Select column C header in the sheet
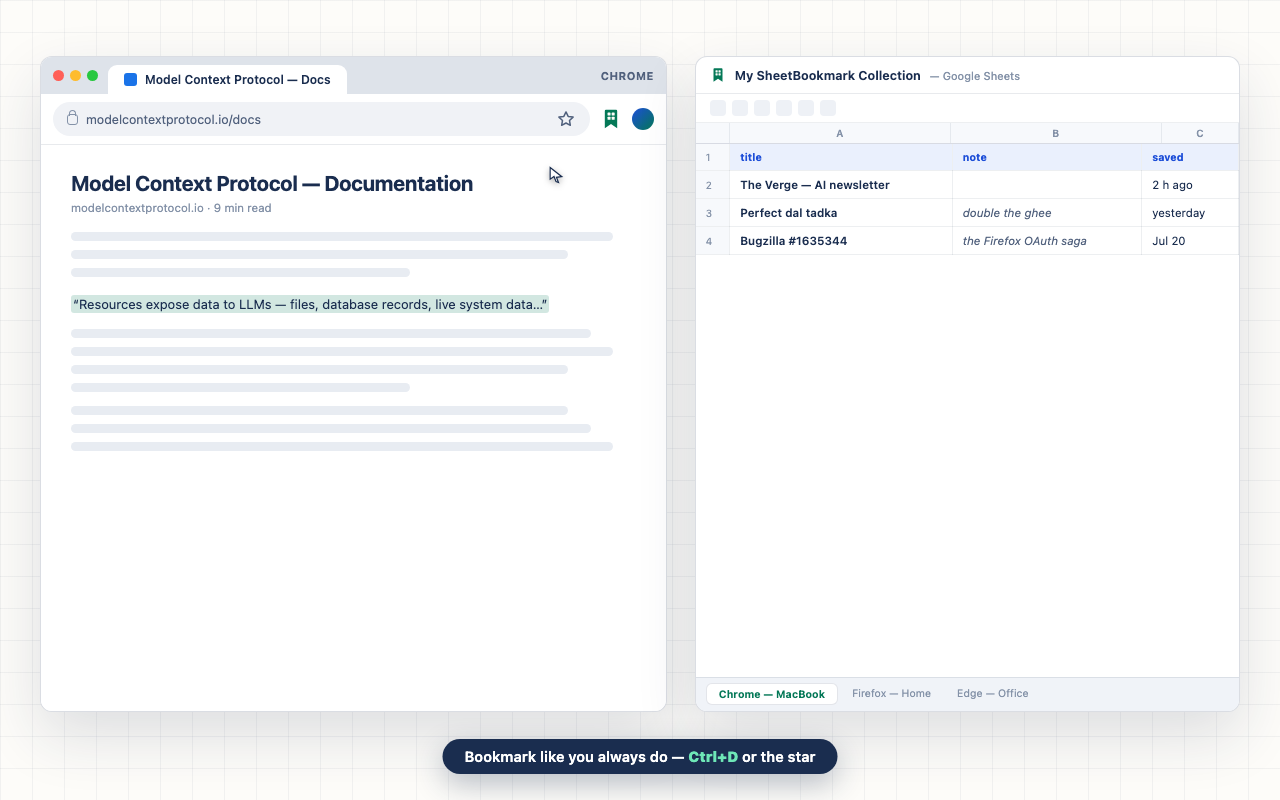Screen dimensions: 1280x800 (x=1200, y=133)
